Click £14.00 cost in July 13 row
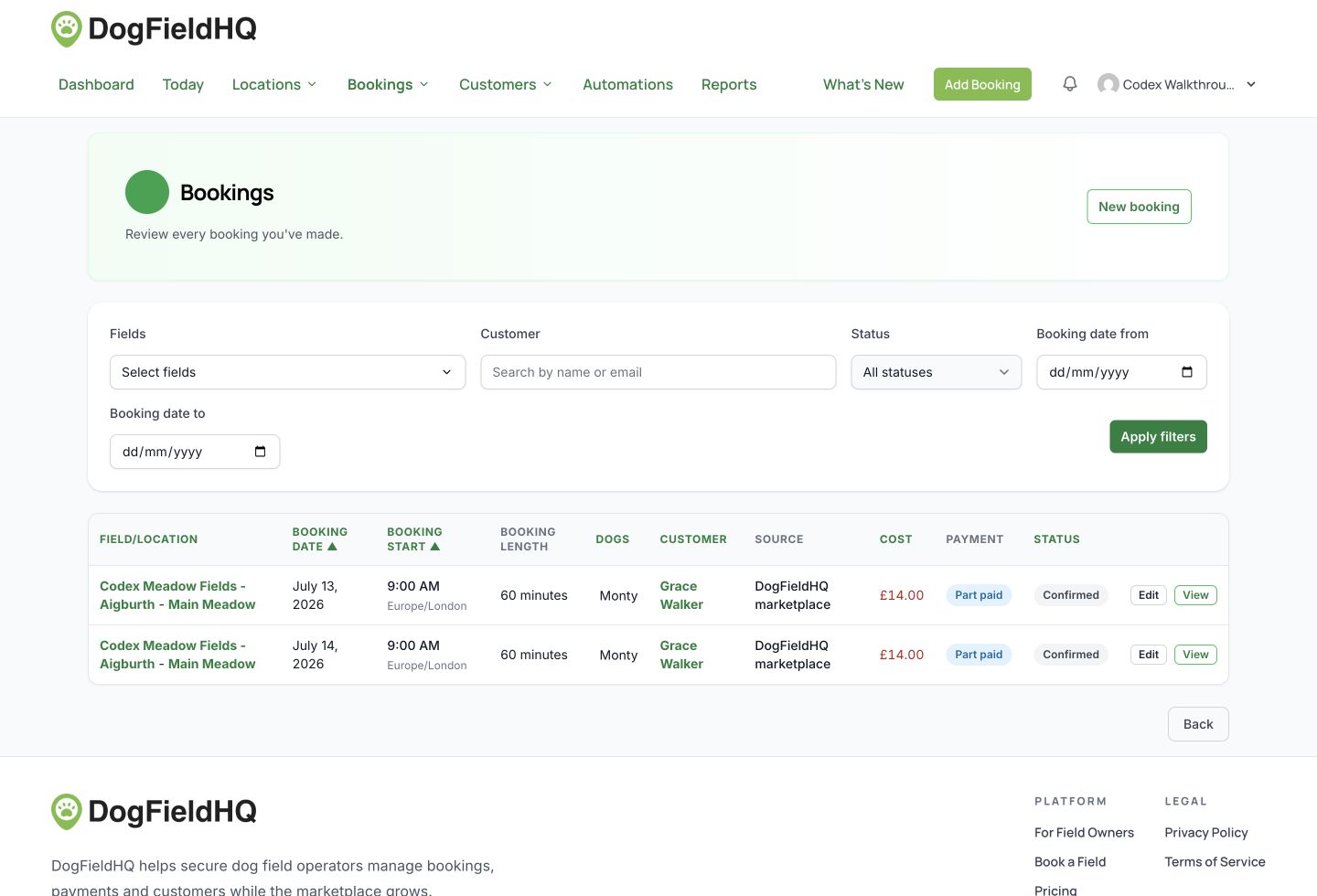 [902, 595]
